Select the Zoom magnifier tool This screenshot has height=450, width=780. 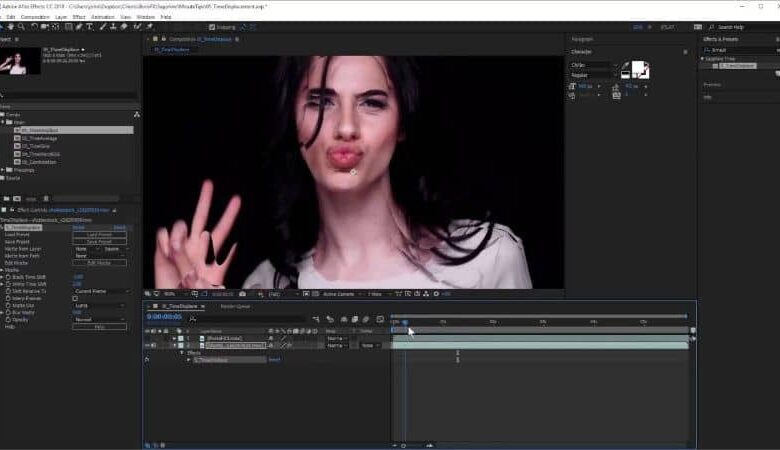[21, 27]
